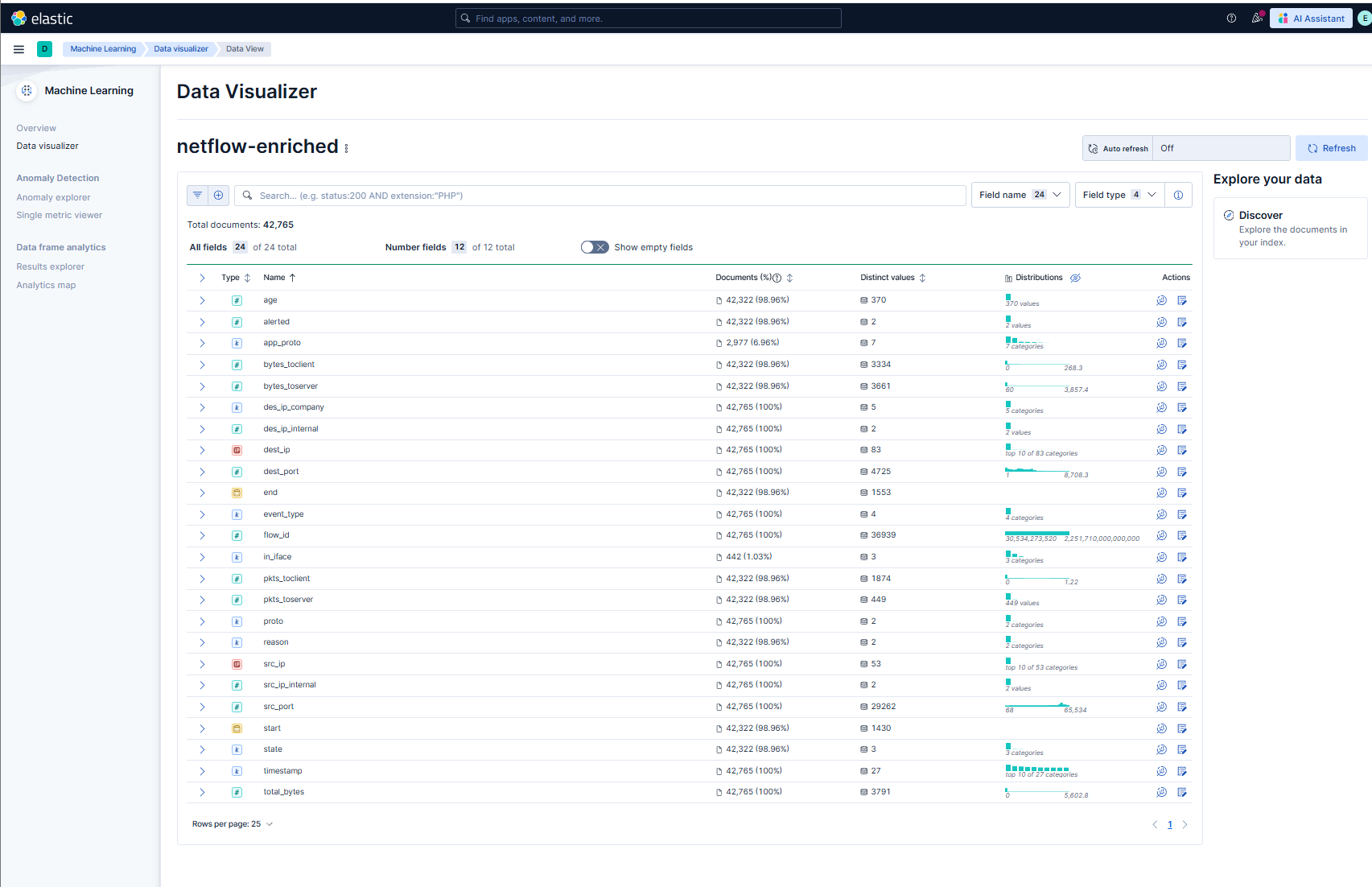The height and width of the screenshot is (887, 1372).
Task: Open Anomaly explorer in the sidebar
Action: pyautogui.click(x=53, y=197)
